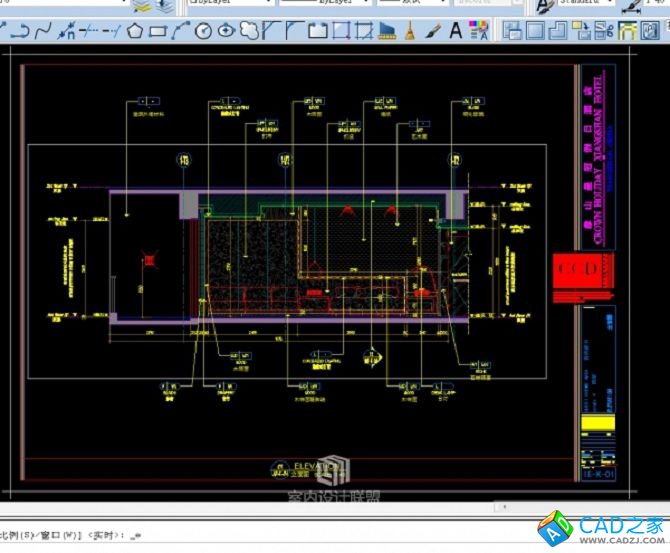Click the vertical scrollbar on right edge
Image resolution: width=670 pixels, height=553 pixels.
665,280
